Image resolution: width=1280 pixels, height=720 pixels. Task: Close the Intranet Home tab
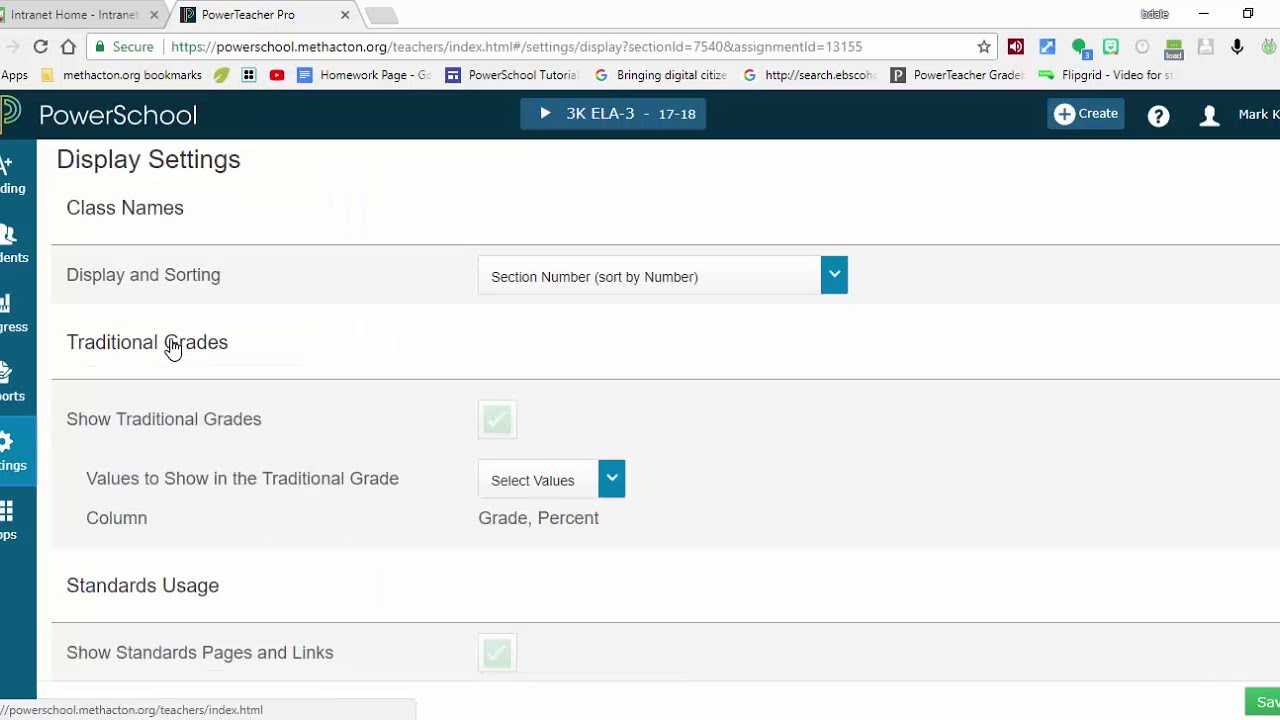[x=155, y=15]
